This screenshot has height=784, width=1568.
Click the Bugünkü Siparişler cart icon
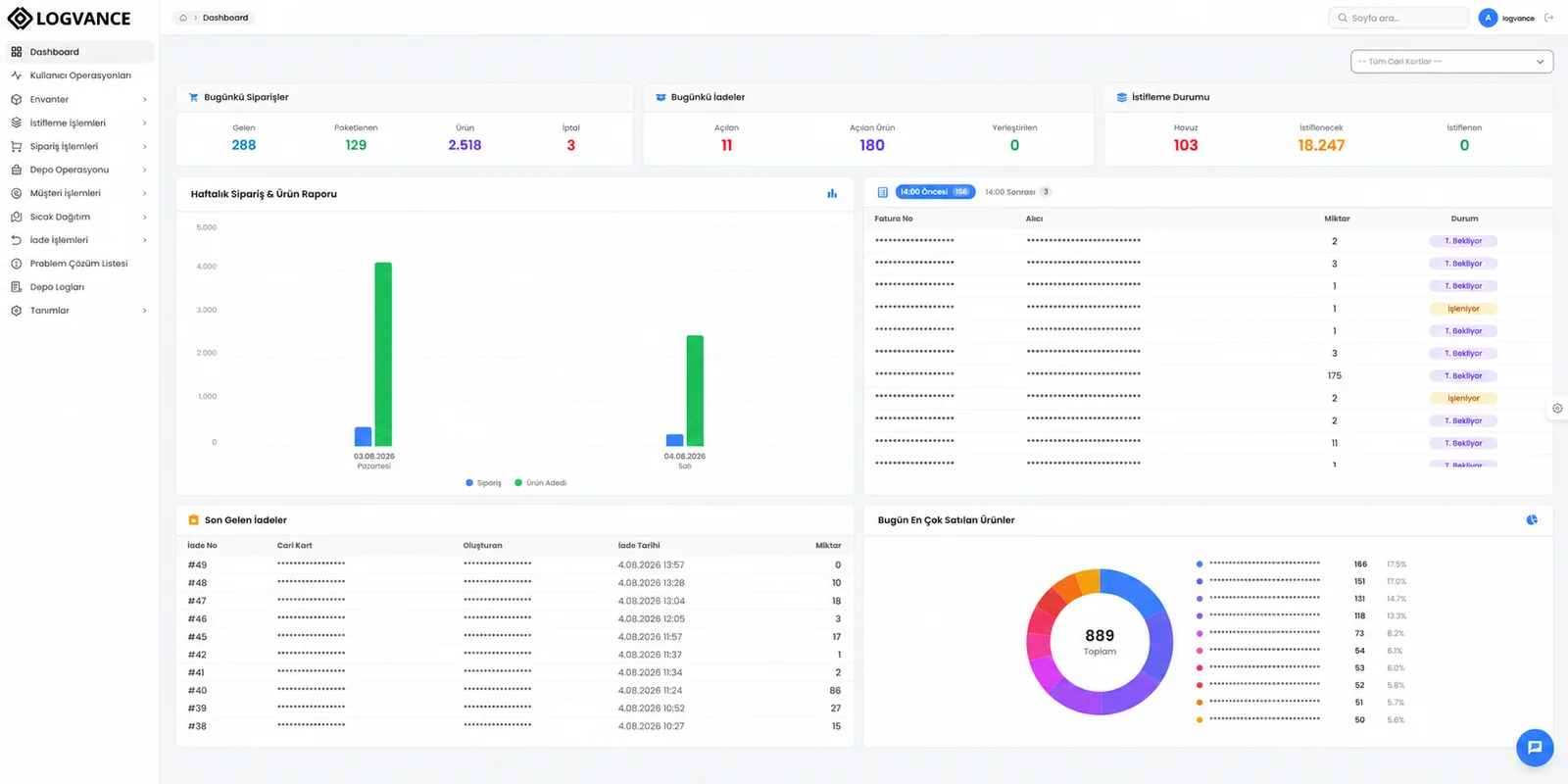(x=193, y=97)
